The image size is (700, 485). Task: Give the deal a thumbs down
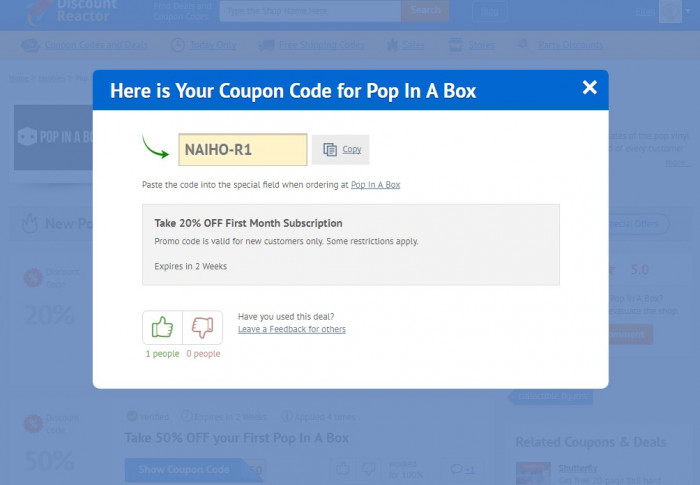(203, 327)
